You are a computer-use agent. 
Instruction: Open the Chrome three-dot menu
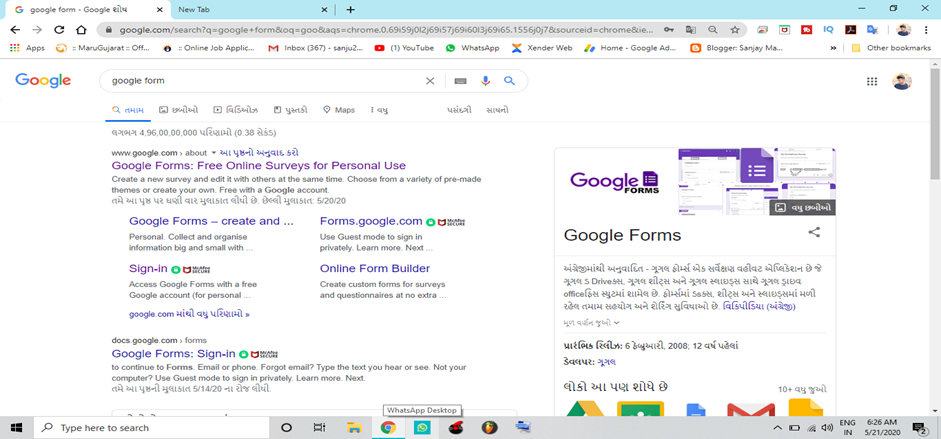(927, 30)
